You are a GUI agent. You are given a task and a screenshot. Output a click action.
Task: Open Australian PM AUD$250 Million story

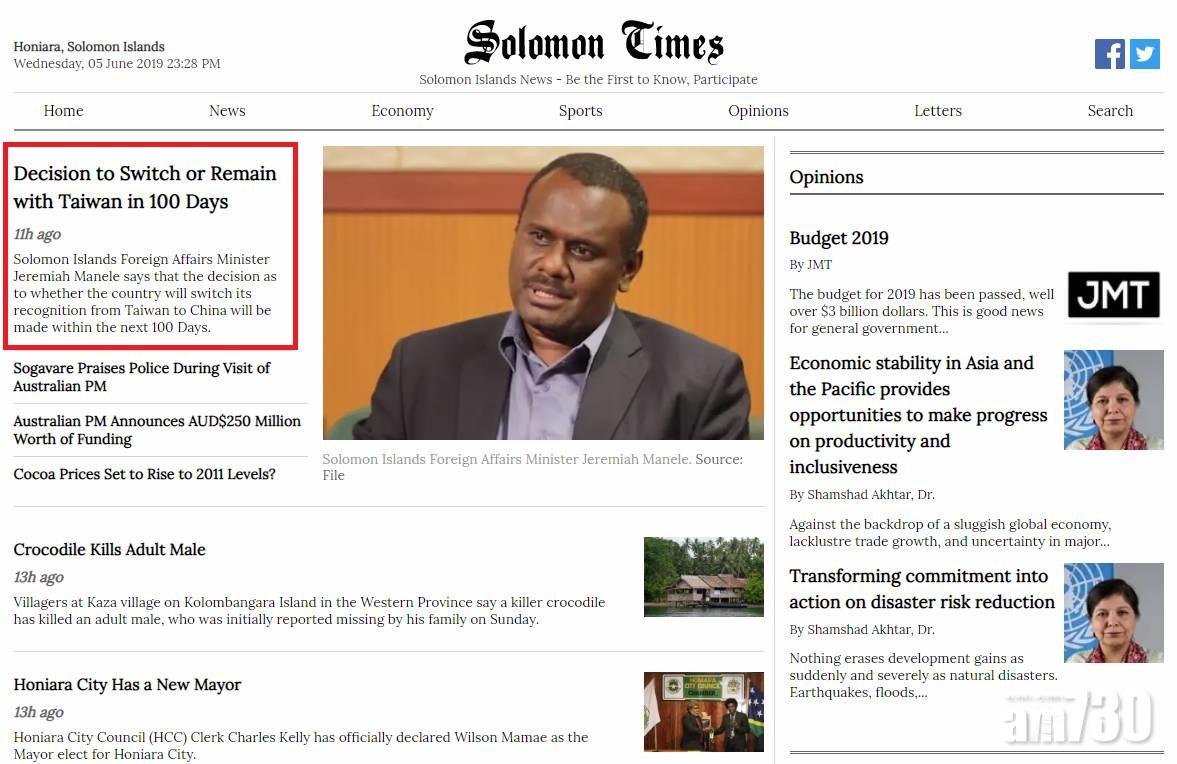[157, 430]
